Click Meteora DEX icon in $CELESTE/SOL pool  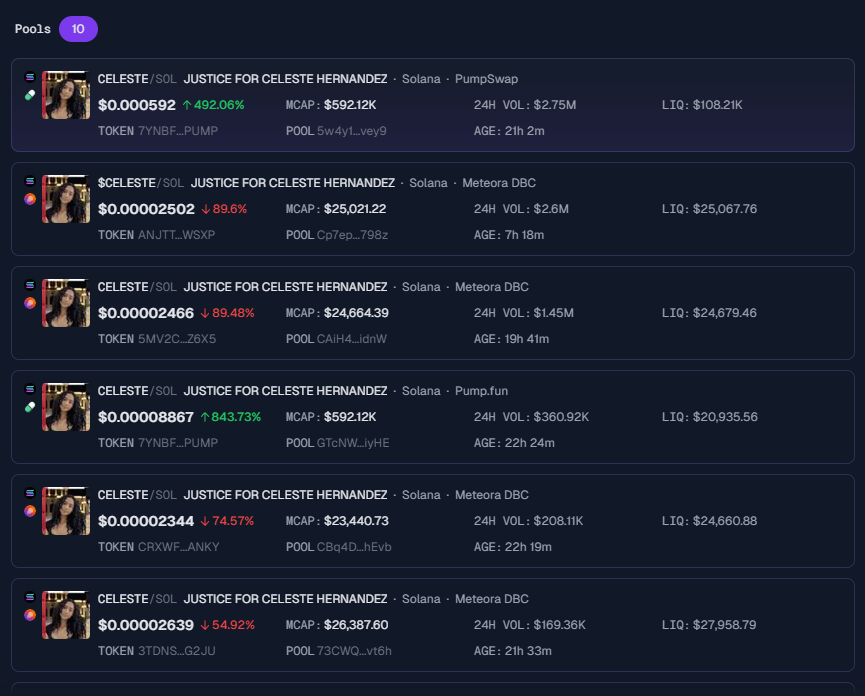(30, 199)
